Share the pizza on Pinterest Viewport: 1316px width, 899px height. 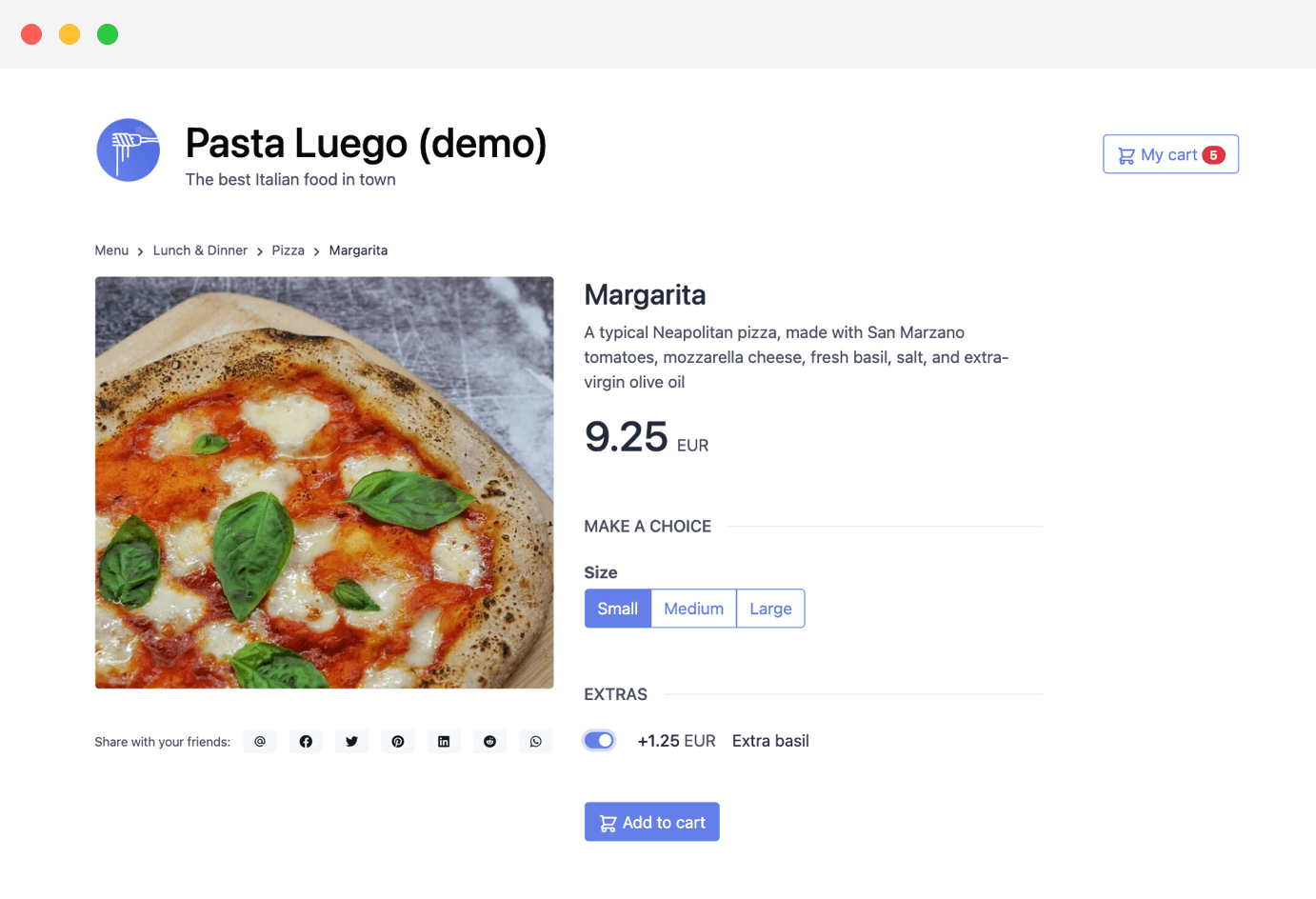[398, 742]
